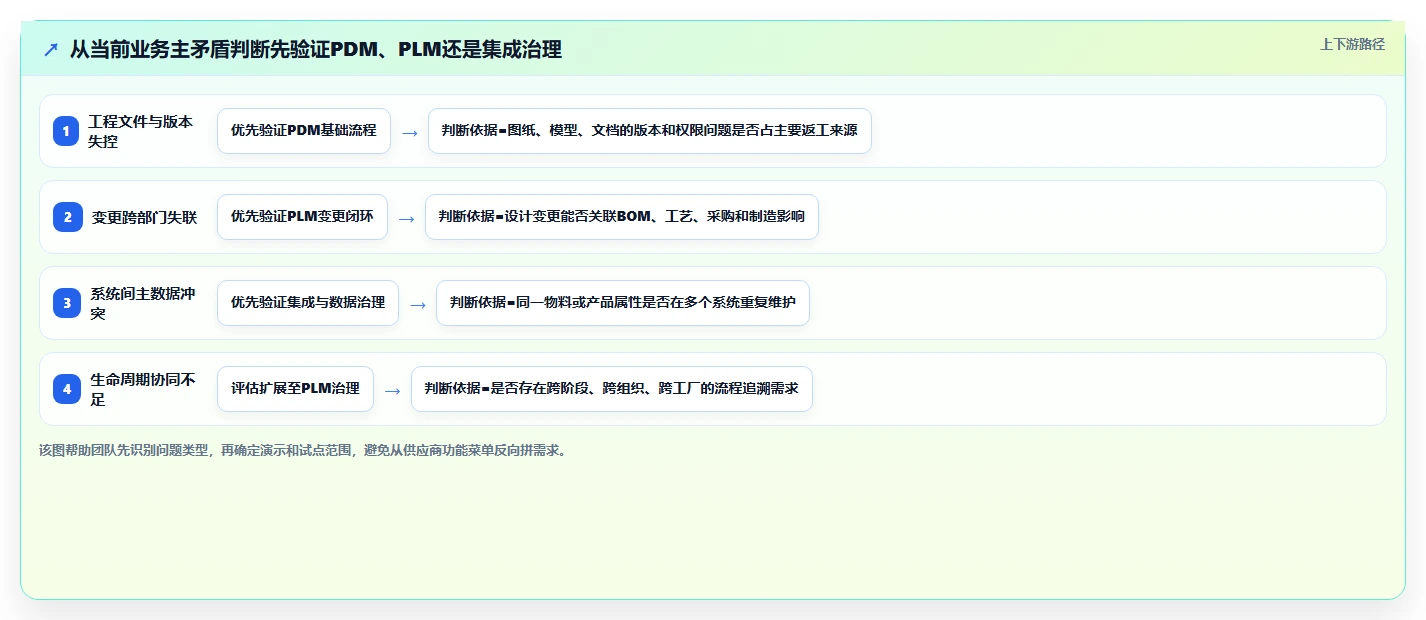Click the 评估扩展至PLM治理 box

295,389
